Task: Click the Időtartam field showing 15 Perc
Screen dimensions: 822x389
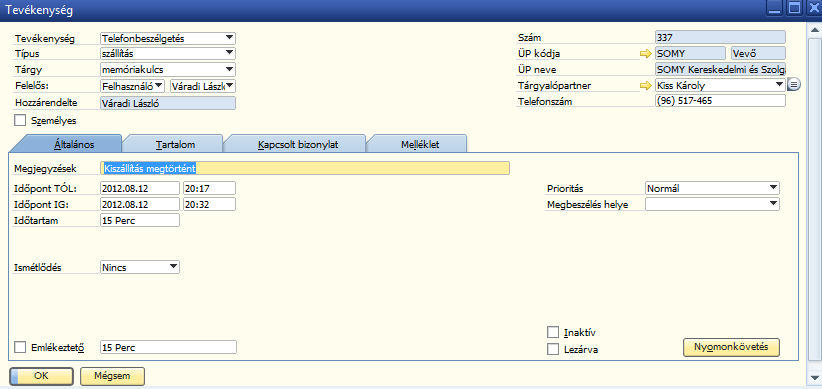Action: click(x=139, y=220)
